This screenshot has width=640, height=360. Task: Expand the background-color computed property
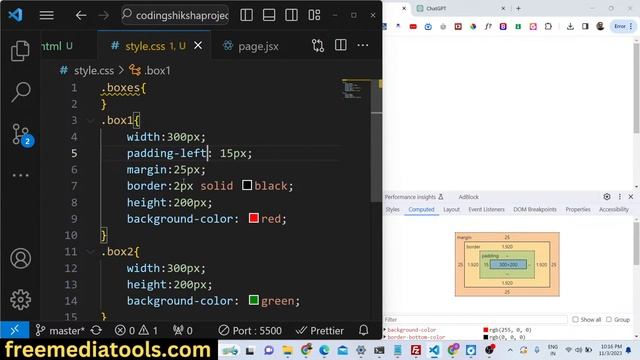[x=385, y=329]
